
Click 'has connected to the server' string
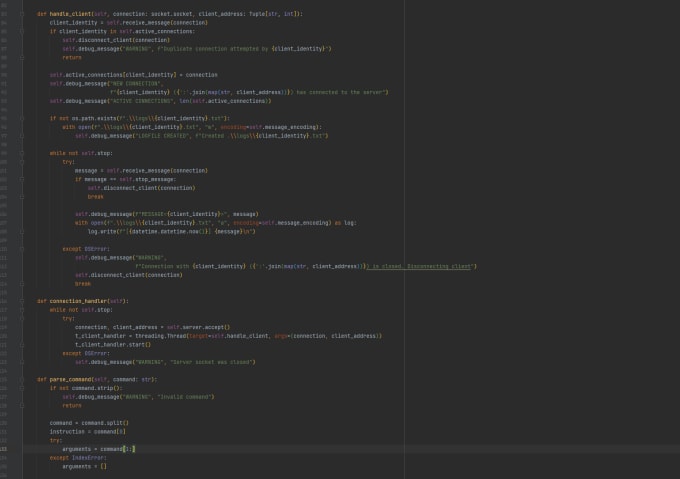[340, 92]
